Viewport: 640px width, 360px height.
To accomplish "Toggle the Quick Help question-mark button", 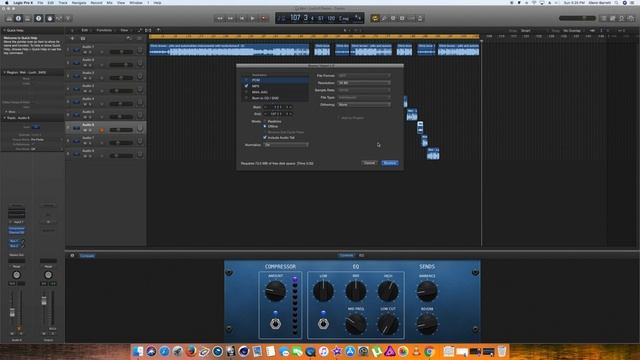I will pyautogui.click(x=38, y=18).
